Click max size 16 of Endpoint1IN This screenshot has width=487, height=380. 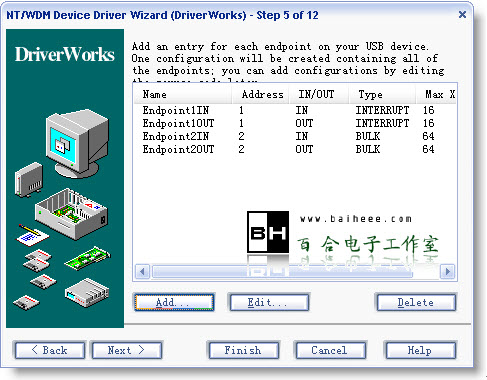(x=428, y=110)
